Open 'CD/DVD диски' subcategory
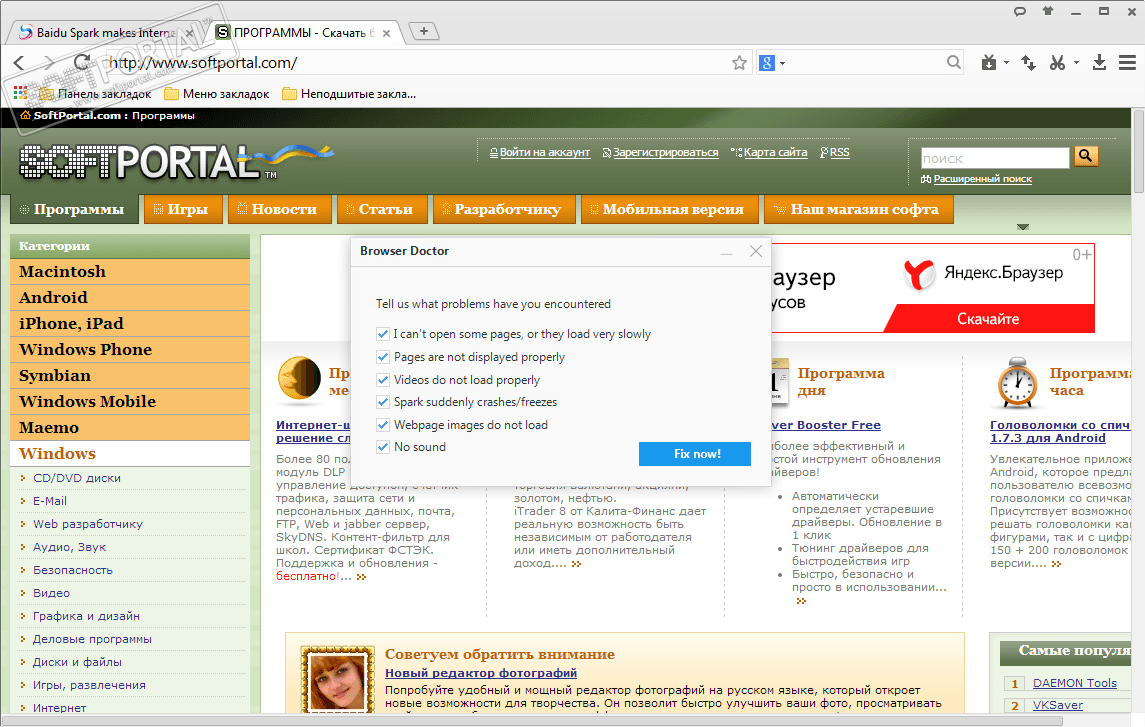1145x727 pixels. coord(77,478)
